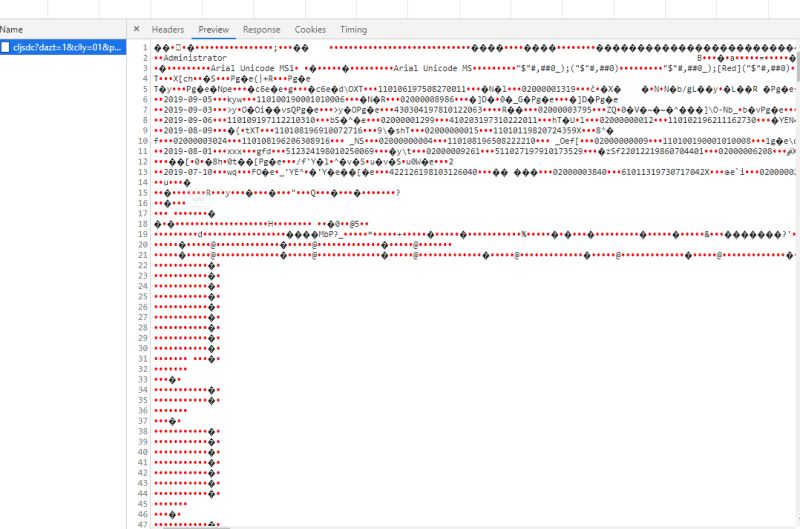This screenshot has width=800, height=529.
Task: Click line number 1 in the preview gutter
Action: tap(145, 47)
